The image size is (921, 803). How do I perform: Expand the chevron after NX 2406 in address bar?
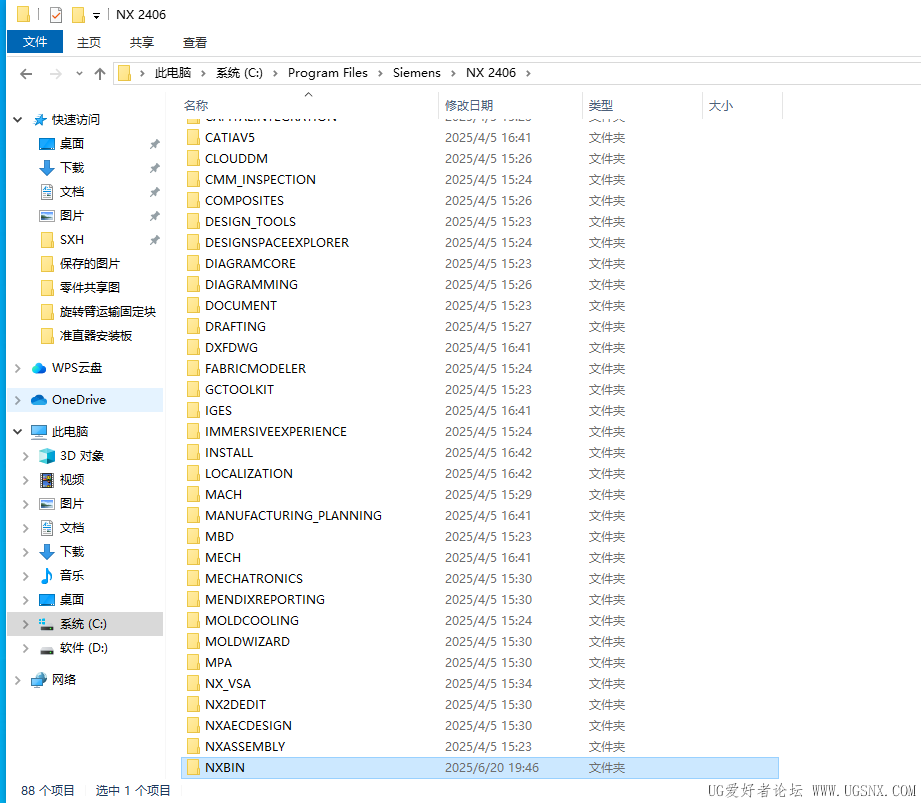(x=529, y=73)
